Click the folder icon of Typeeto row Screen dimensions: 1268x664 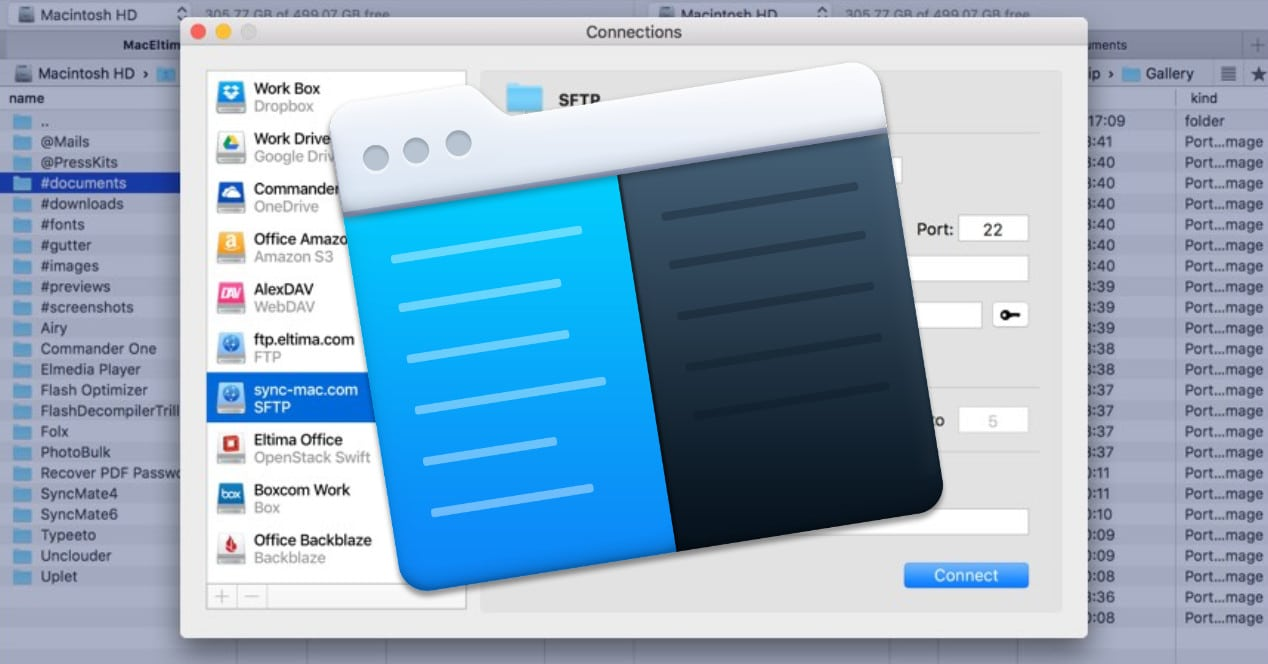(x=22, y=535)
